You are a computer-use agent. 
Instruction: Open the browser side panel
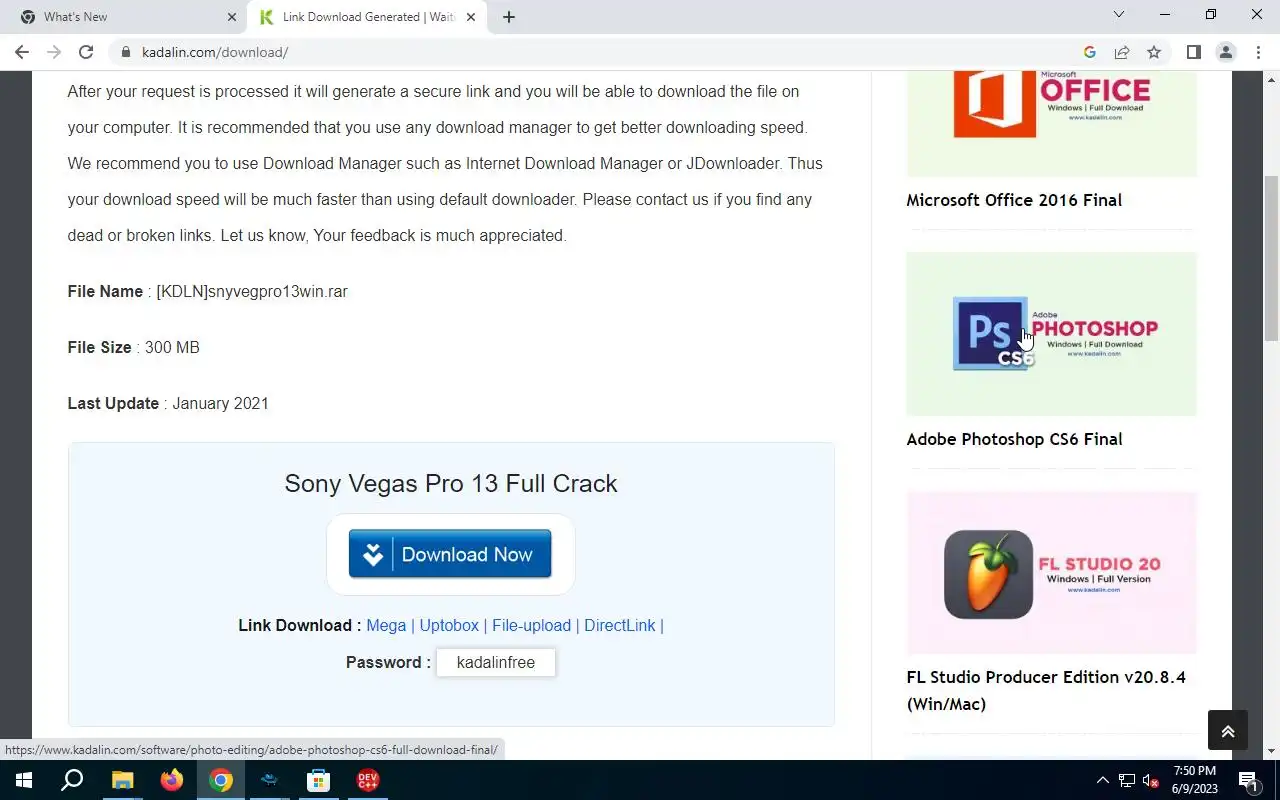1194,52
